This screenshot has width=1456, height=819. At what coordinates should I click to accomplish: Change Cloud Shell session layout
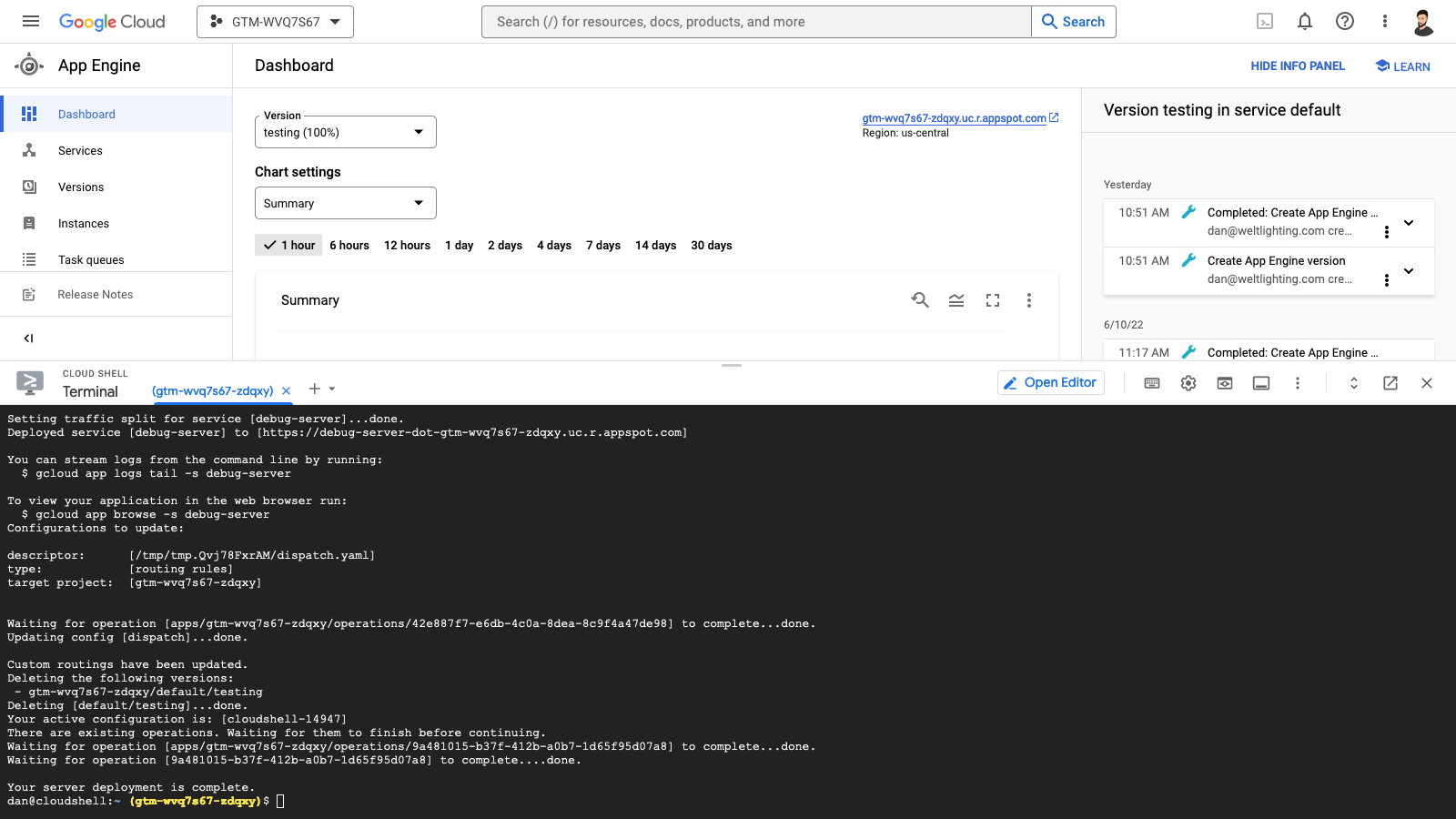click(x=1261, y=383)
